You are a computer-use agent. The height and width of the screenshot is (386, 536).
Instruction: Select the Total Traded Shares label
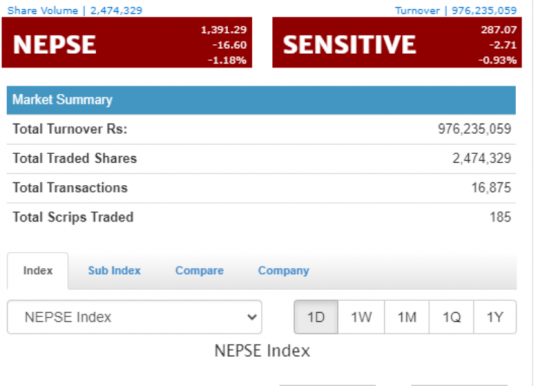coord(75,159)
